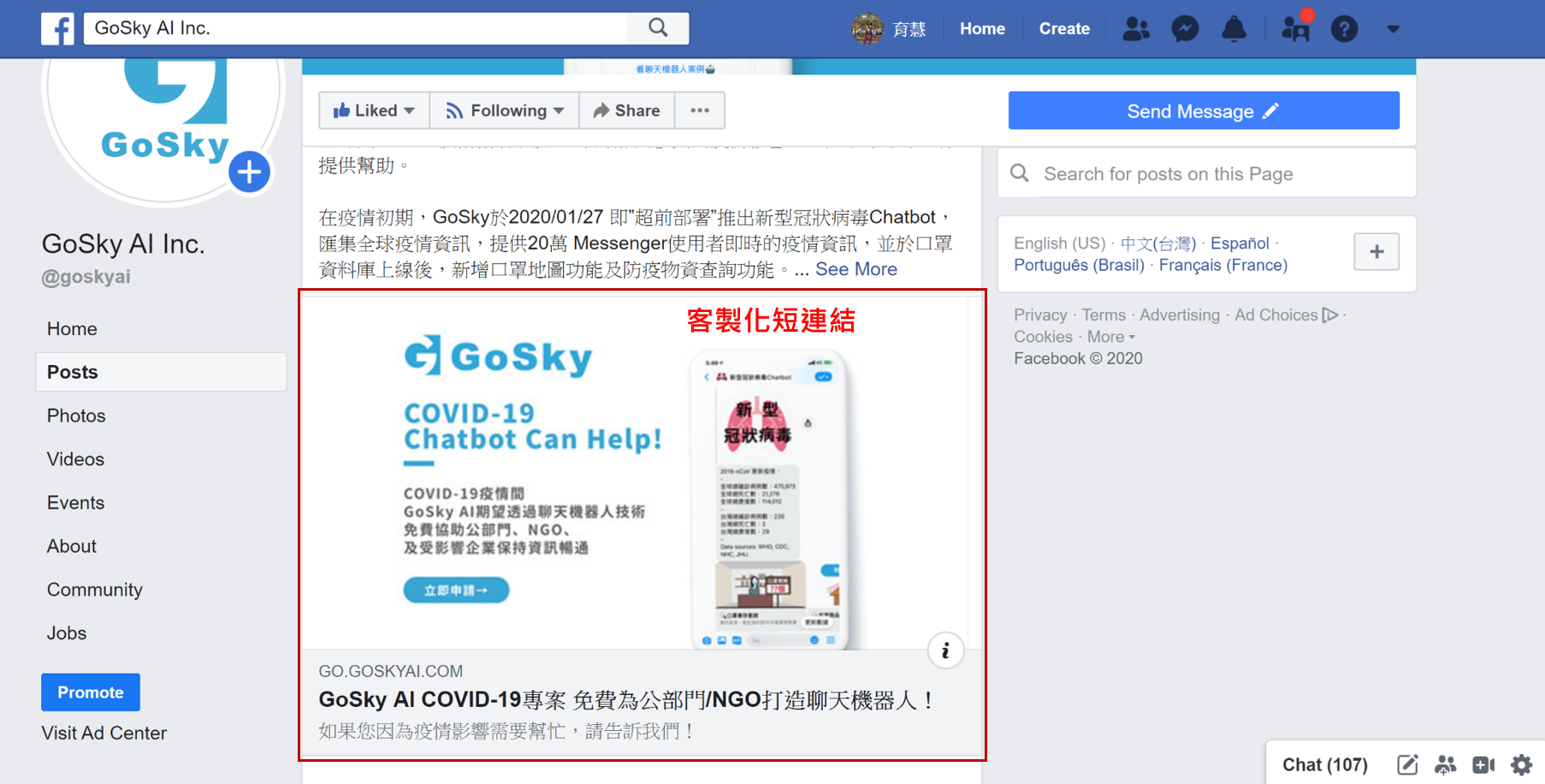1545x784 pixels.
Task: Click the GO.GOSKYAI.COM domain text
Action: click(x=390, y=671)
